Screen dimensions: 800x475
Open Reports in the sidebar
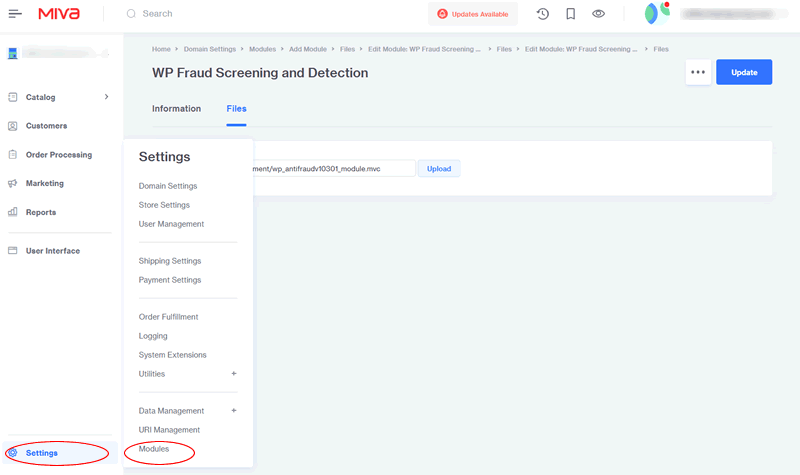tap(41, 212)
